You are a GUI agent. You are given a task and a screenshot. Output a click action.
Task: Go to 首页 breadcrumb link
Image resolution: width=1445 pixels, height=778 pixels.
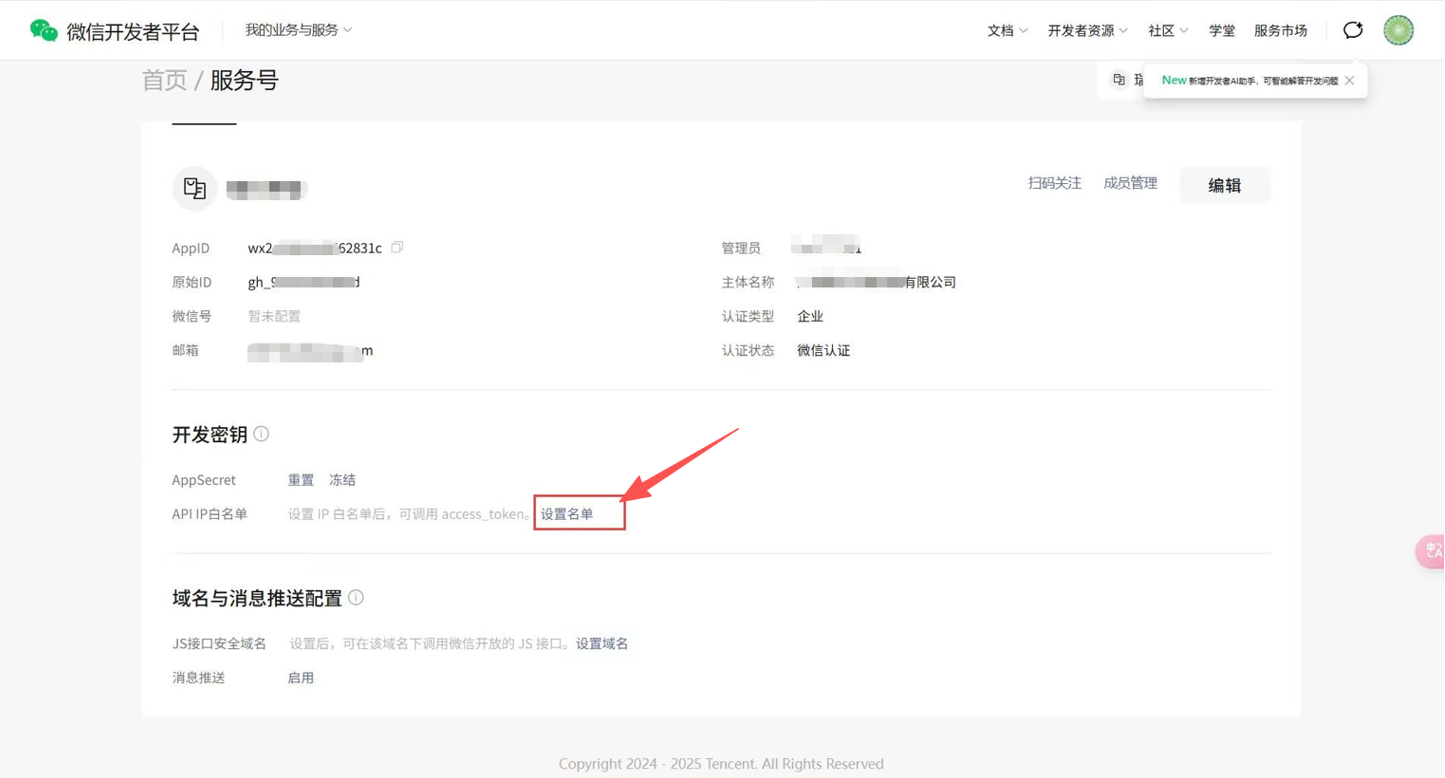164,80
